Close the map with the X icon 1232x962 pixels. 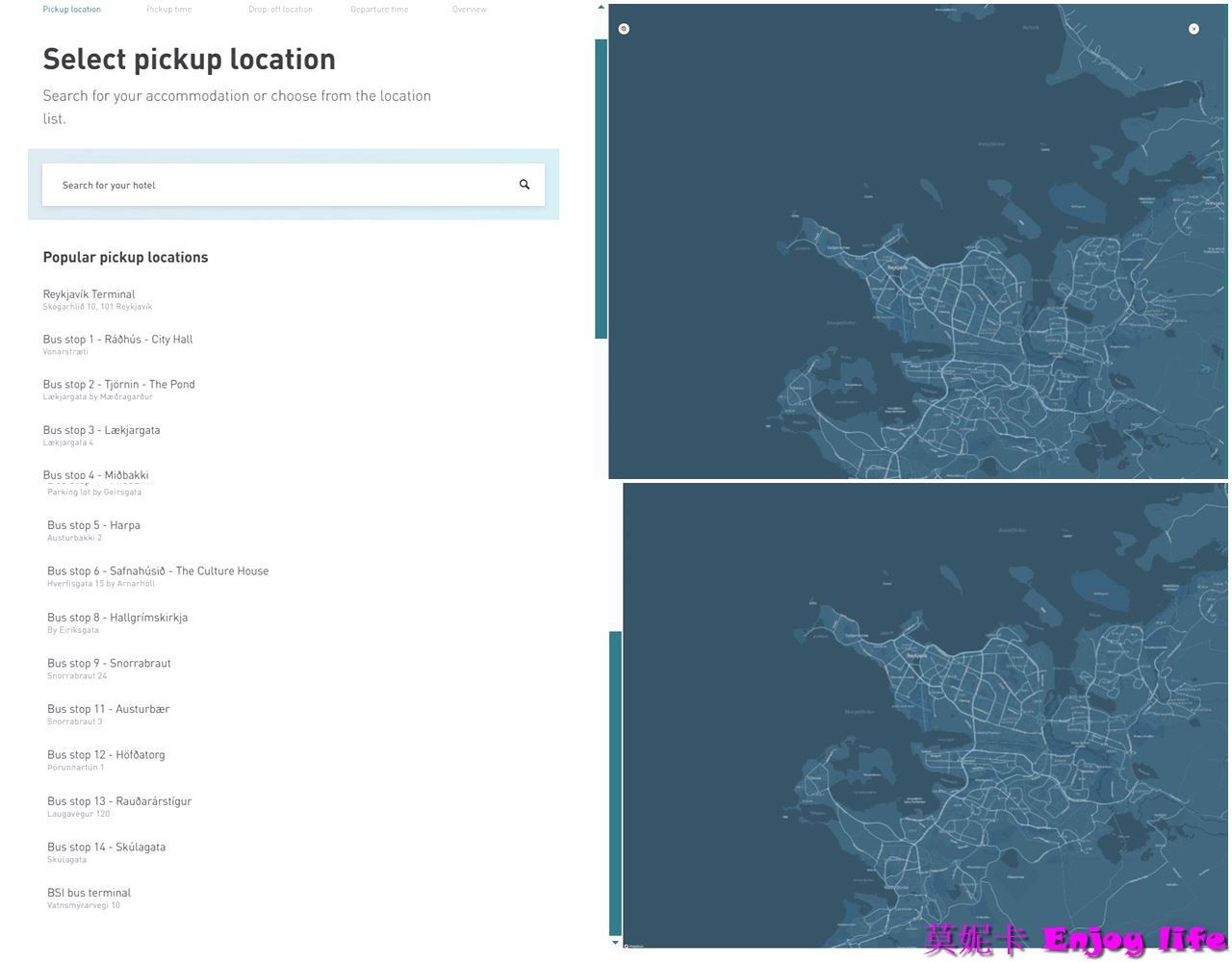tap(1193, 29)
